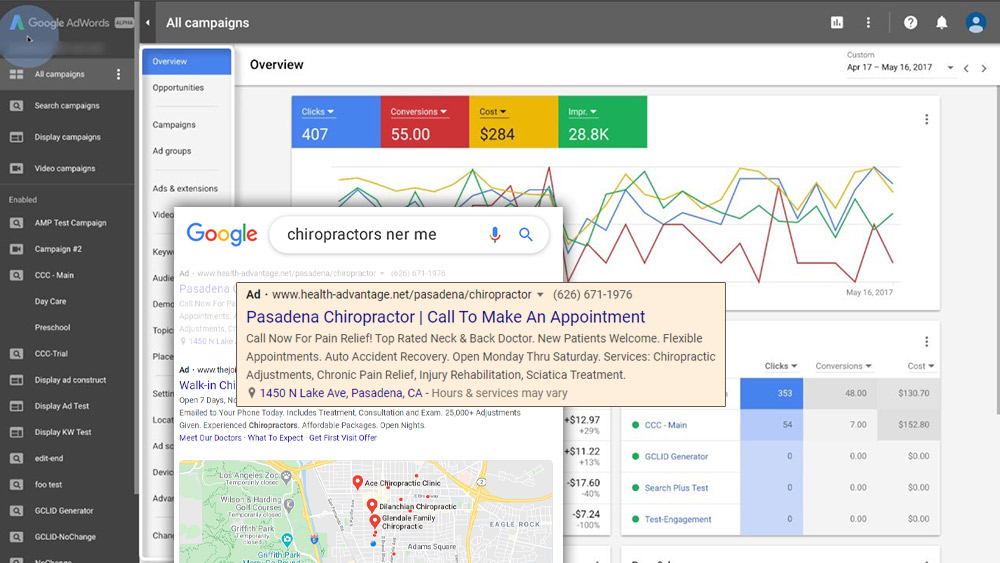Click the Search campaigns magnifier icon
Viewport: 1000px width, 563px height.
click(17, 106)
